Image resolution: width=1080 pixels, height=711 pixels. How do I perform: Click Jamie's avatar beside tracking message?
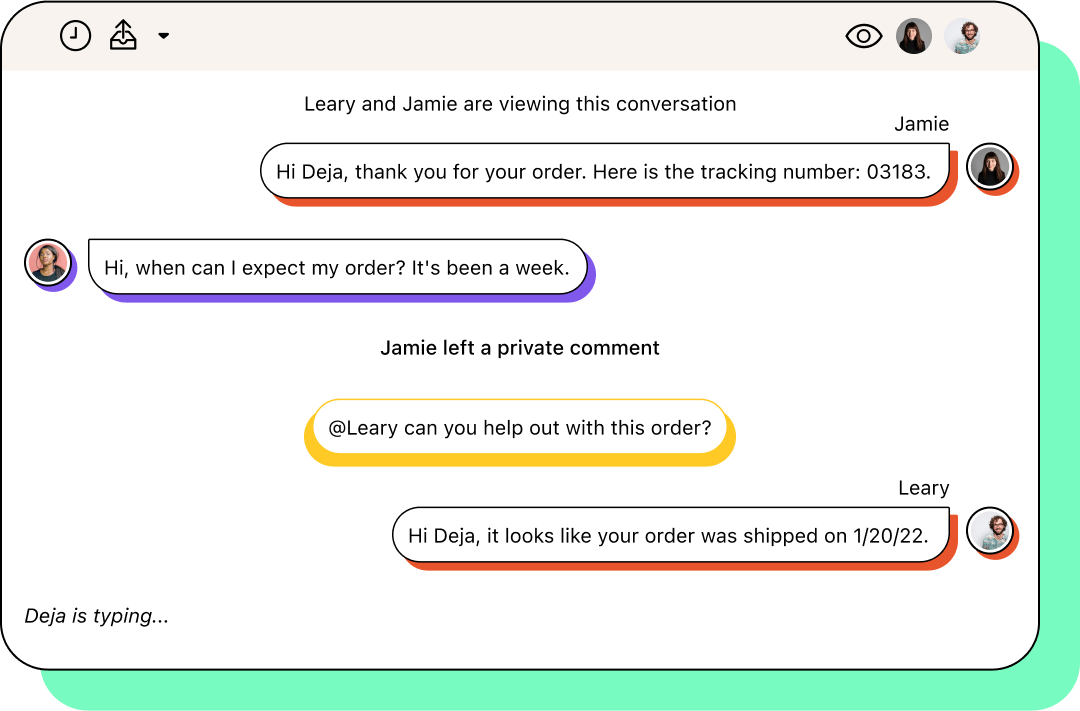point(990,167)
